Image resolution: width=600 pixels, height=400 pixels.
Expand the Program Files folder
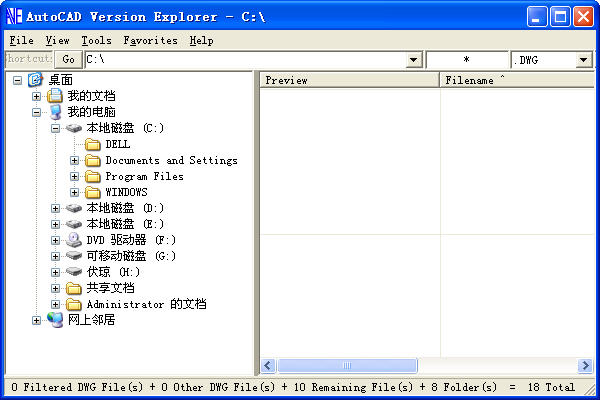pos(75,176)
